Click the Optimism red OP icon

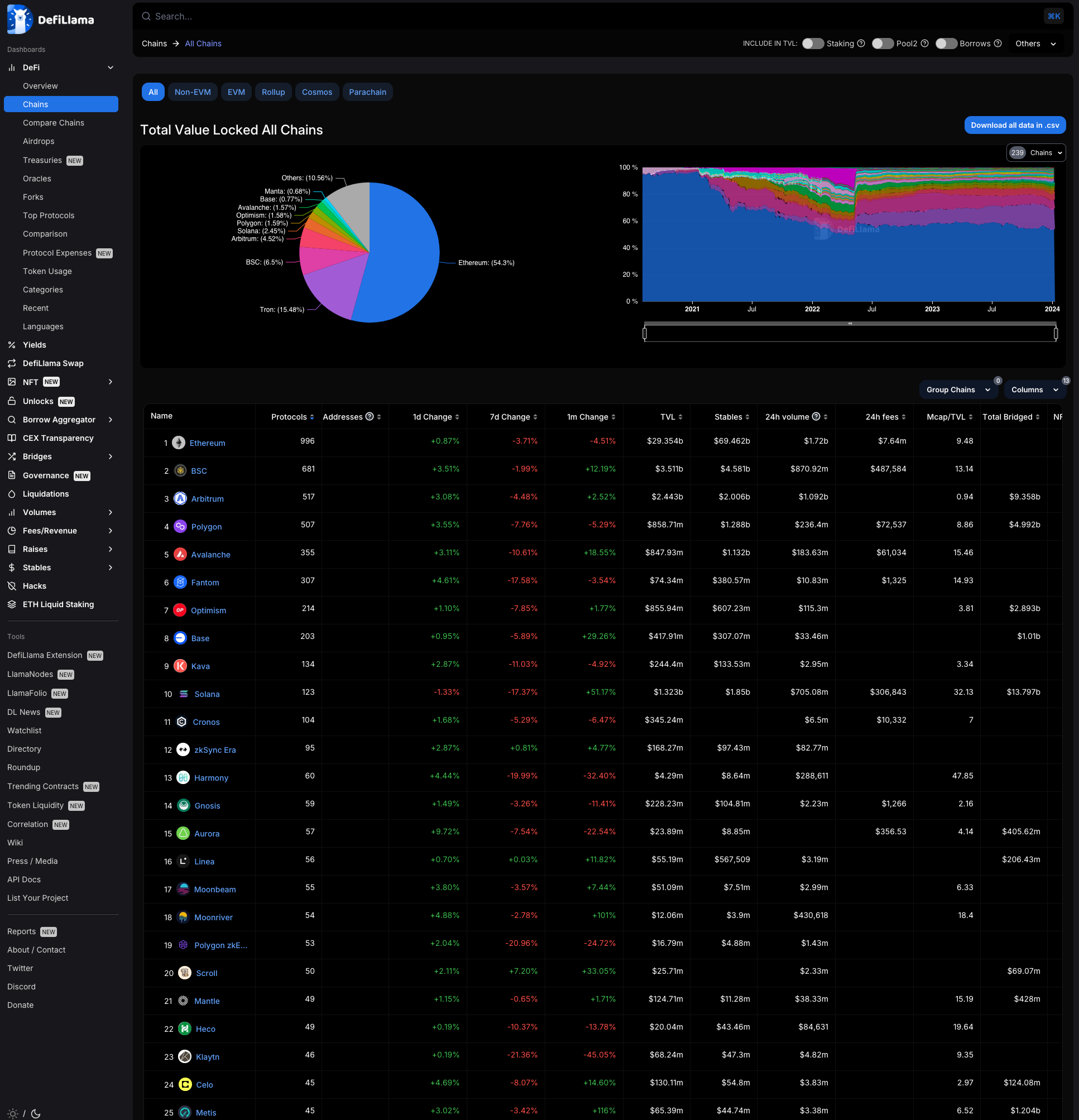coord(179,611)
